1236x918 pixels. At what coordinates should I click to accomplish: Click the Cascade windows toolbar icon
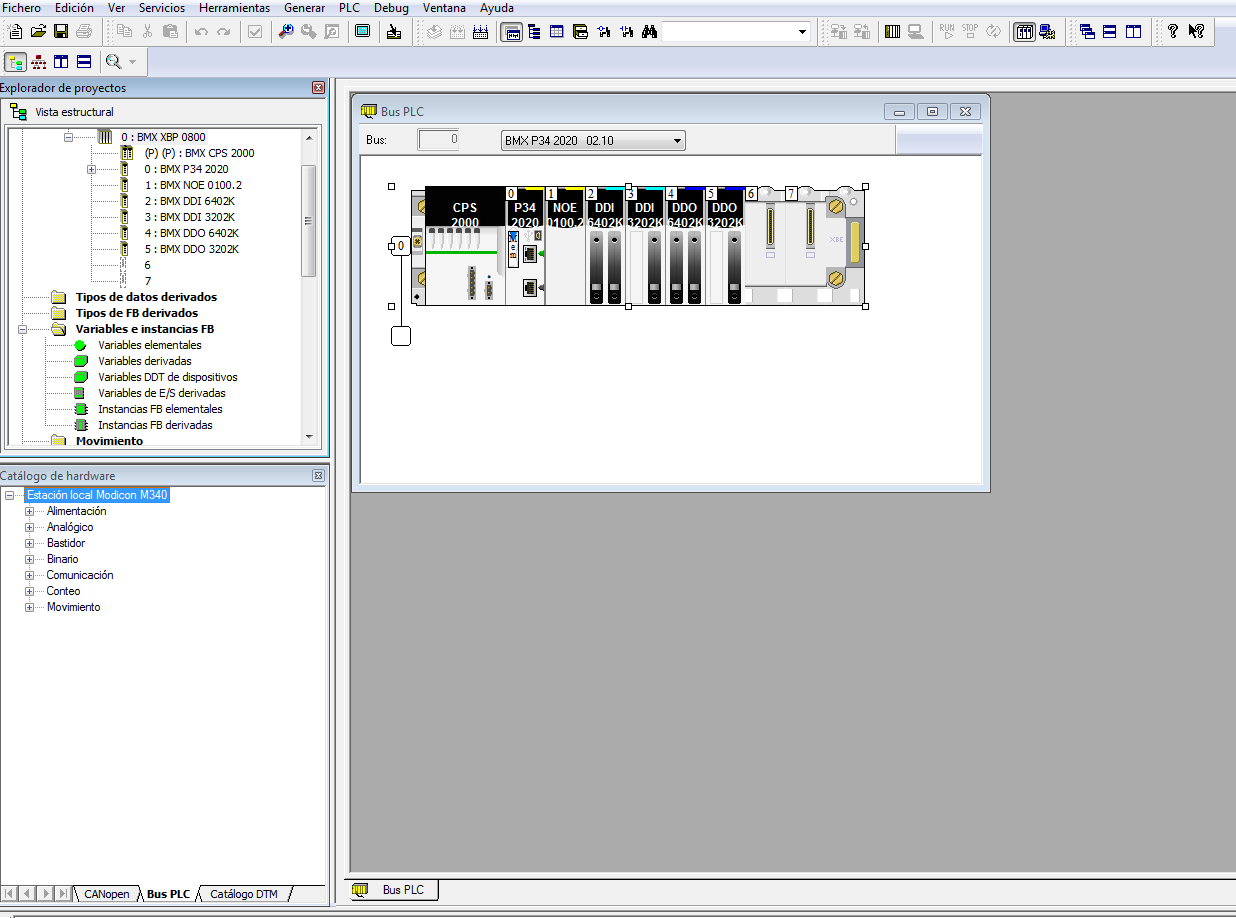click(x=1087, y=31)
